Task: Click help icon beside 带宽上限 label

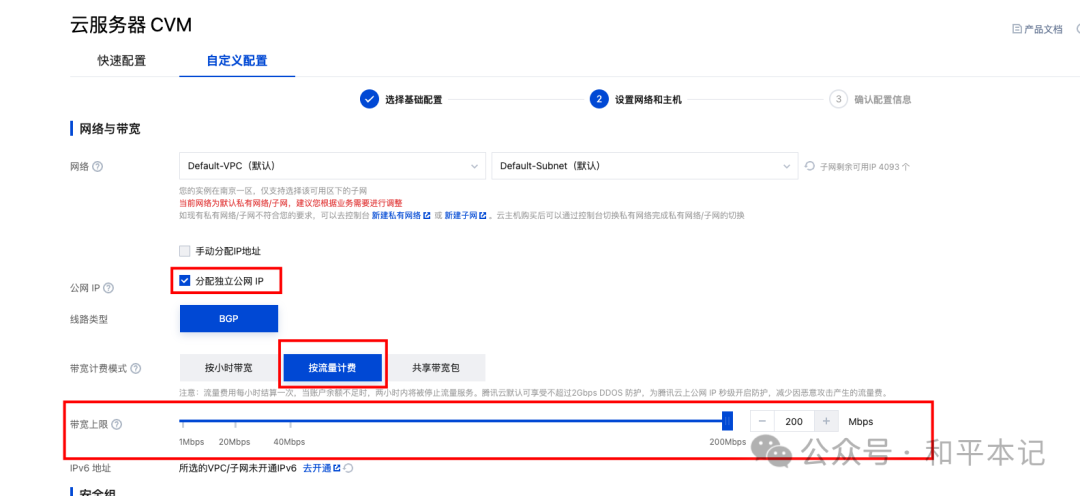Action: tap(117, 424)
